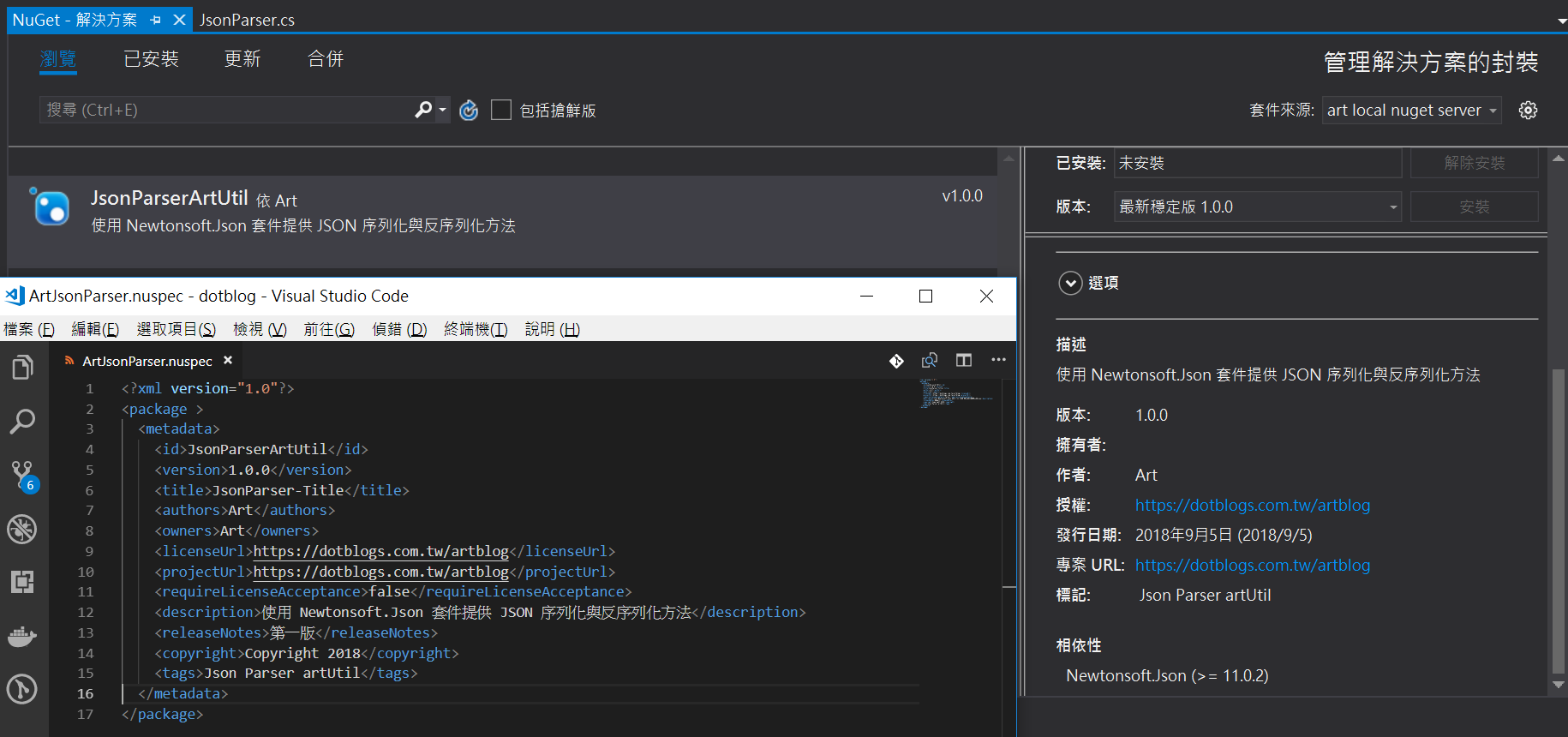The height and width of the screenshot is (737, 1568).
Task: Open the package source dropdown
Action: click(x=1412, y=110)
